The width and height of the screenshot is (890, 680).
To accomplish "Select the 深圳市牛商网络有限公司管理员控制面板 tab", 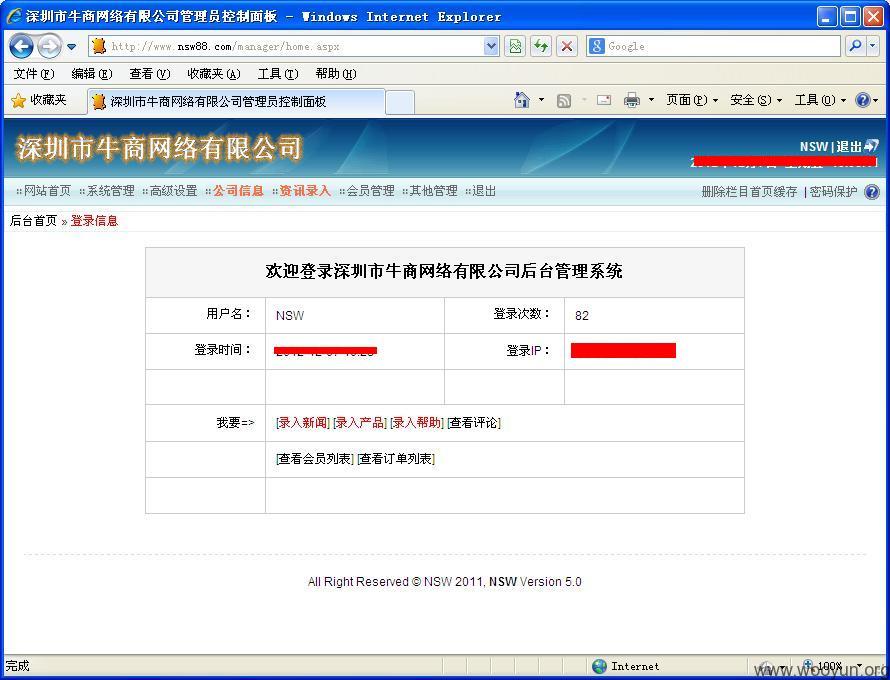I will [x=236, y=102].
